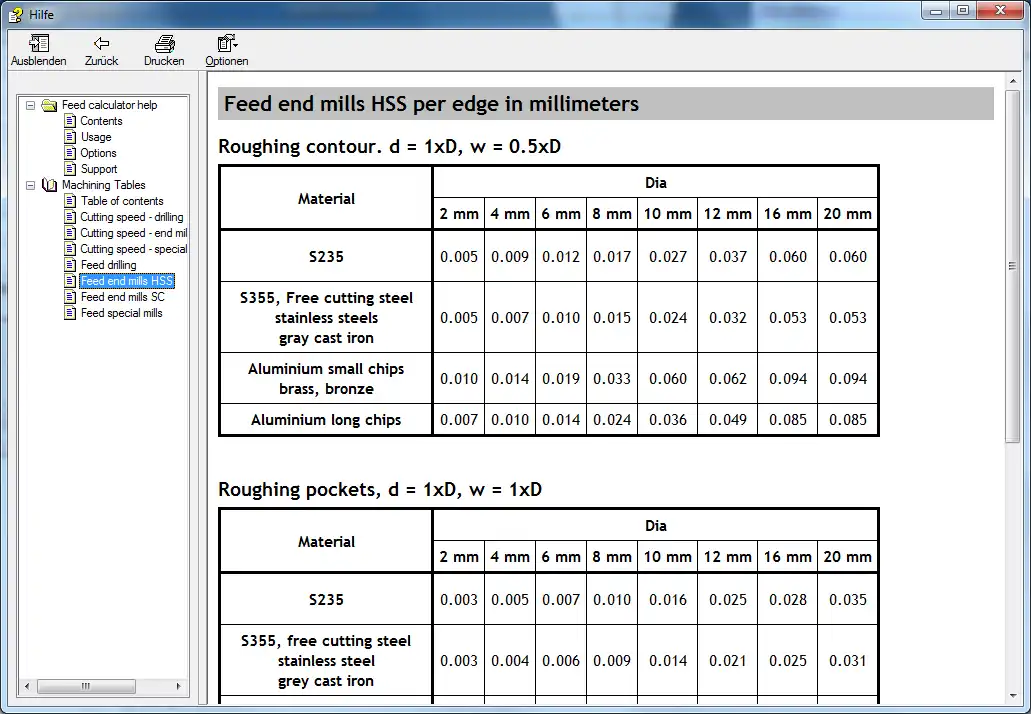Open Cutting speed - special topic

click(133, 249)
